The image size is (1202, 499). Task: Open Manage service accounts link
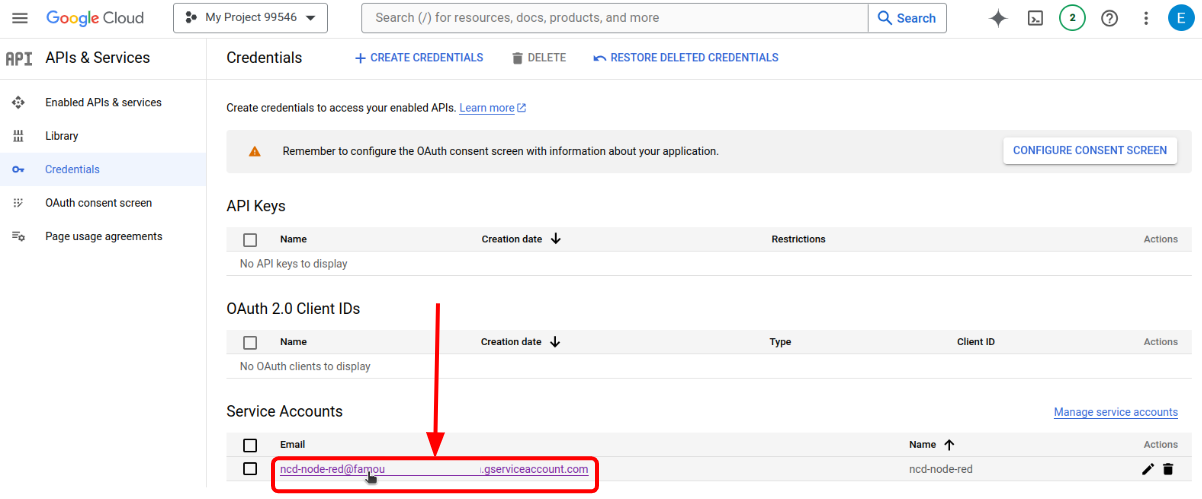click(x=1116, y=412)
